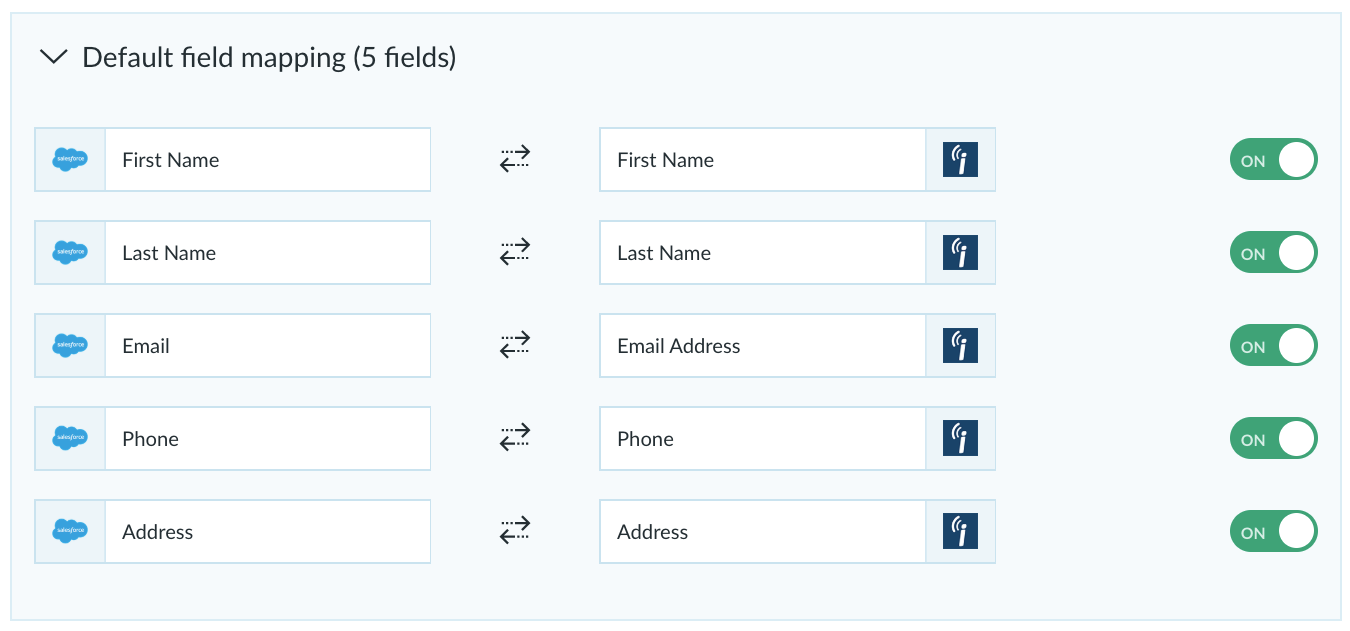Click the Salesforce icon beside Email
This screenshot has width=1350, height=631.
point(70,346)
